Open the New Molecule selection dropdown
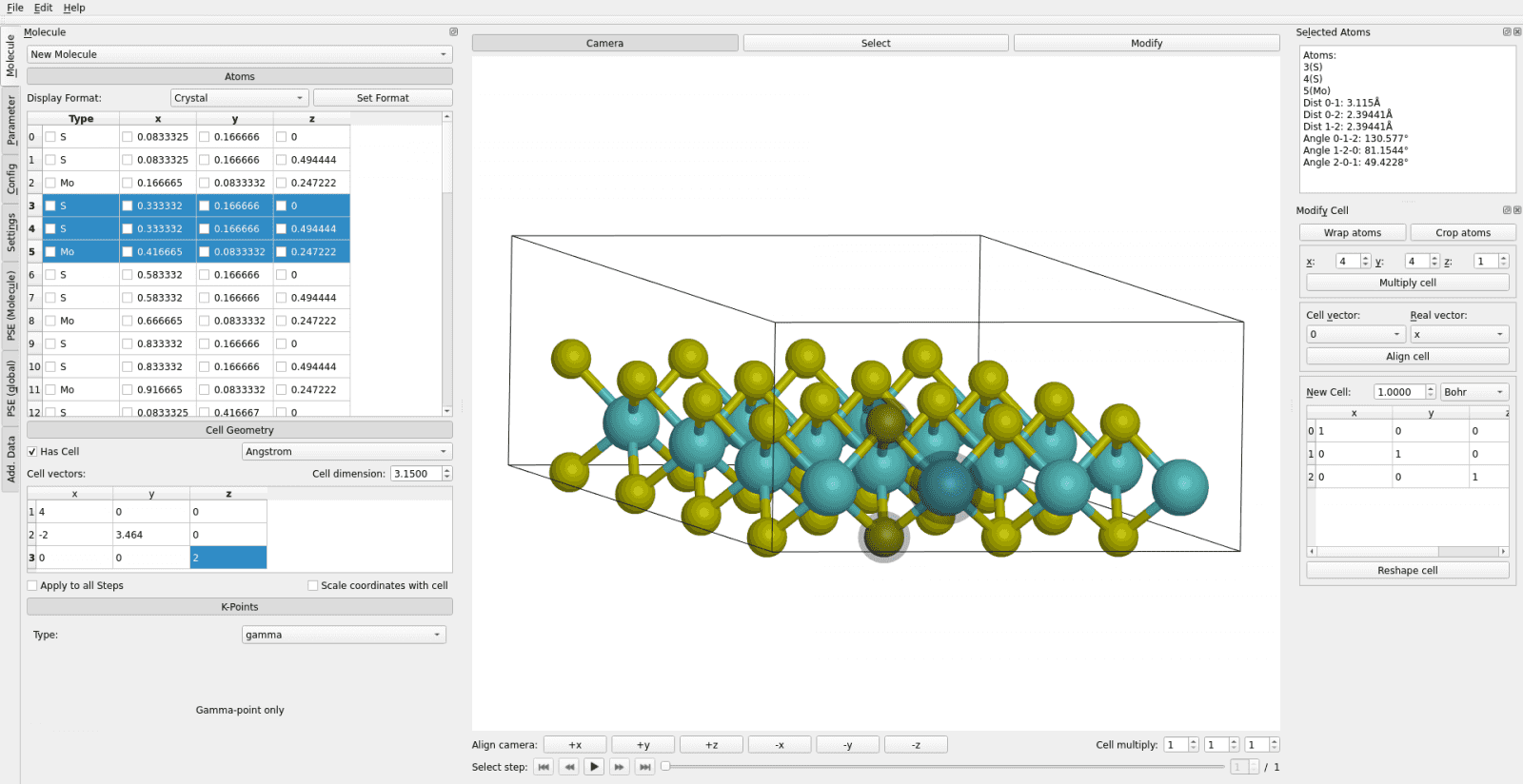This screenshot has width=1523, height=784. pyautogui.click(x=239, y=54)
